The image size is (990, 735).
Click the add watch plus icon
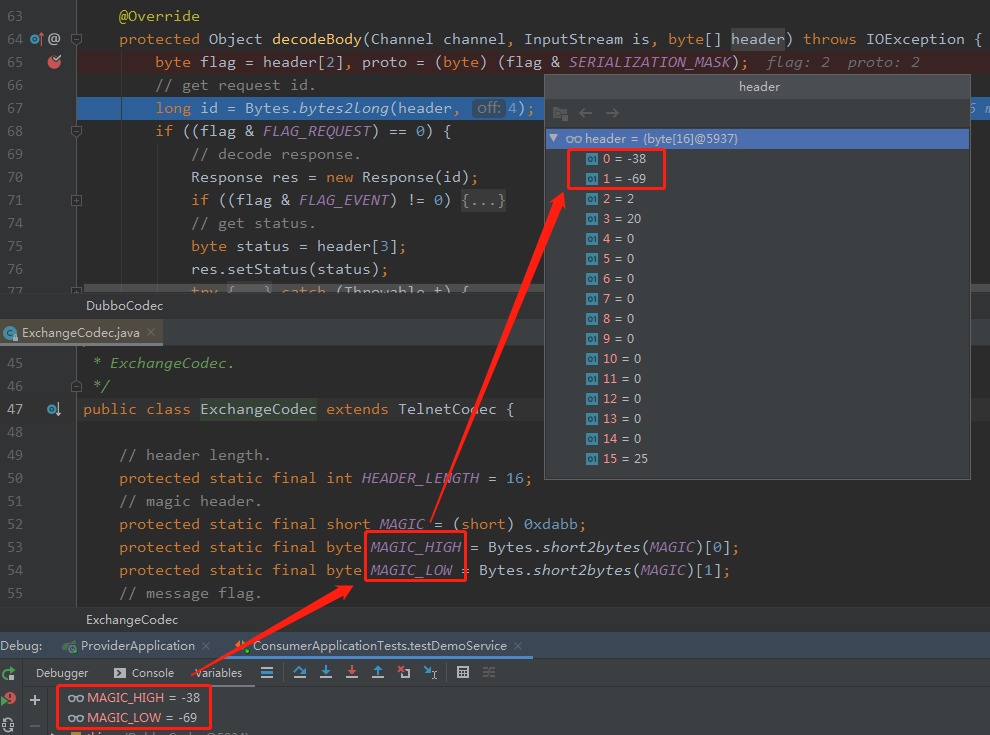(x=35, y=700)
